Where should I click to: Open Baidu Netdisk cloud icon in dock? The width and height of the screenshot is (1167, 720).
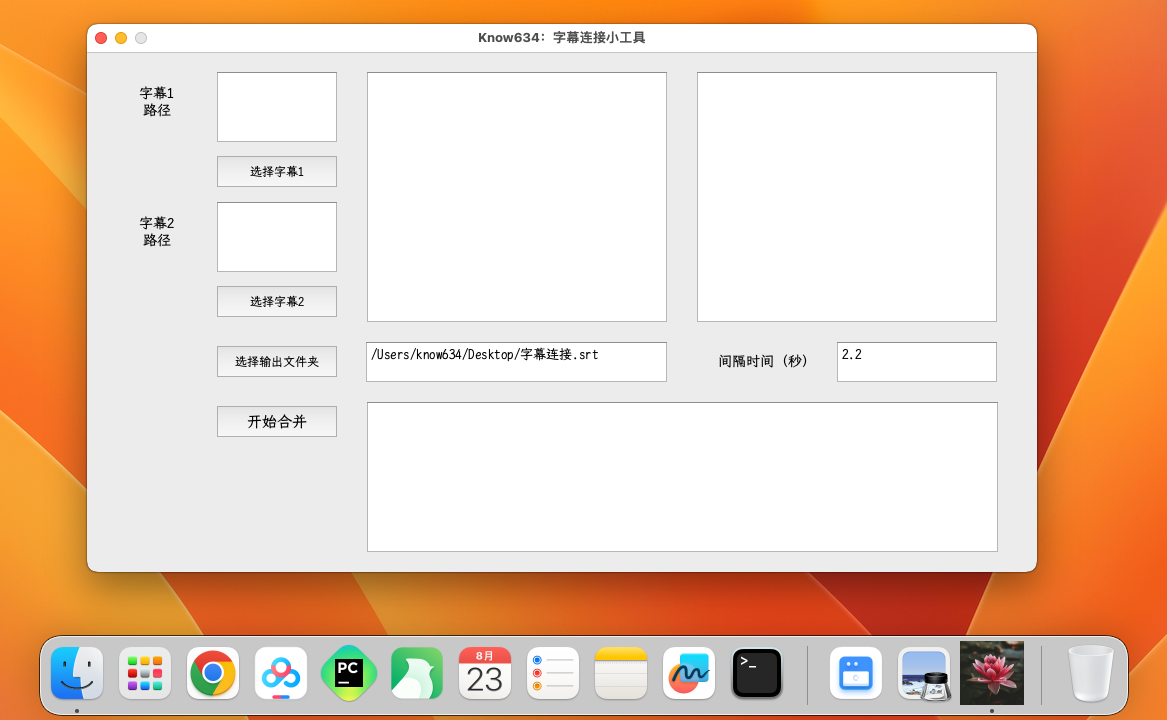point(281,673)
